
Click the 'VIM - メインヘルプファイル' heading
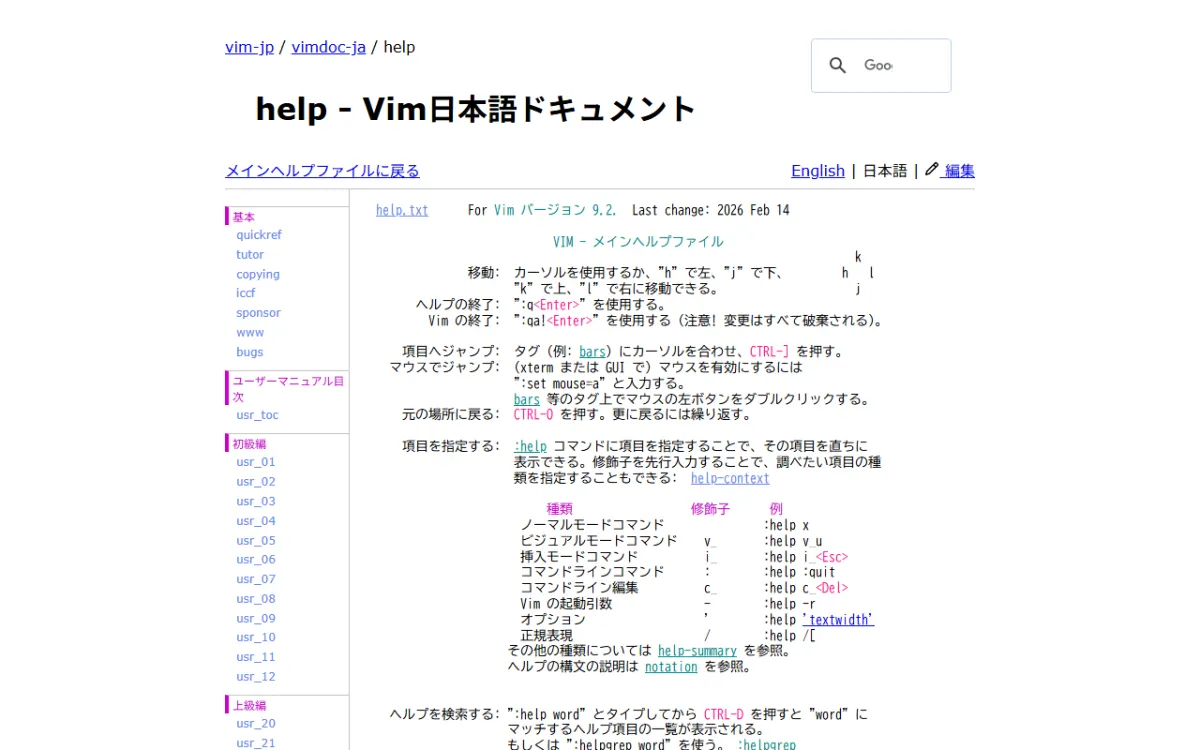[638, 242]
